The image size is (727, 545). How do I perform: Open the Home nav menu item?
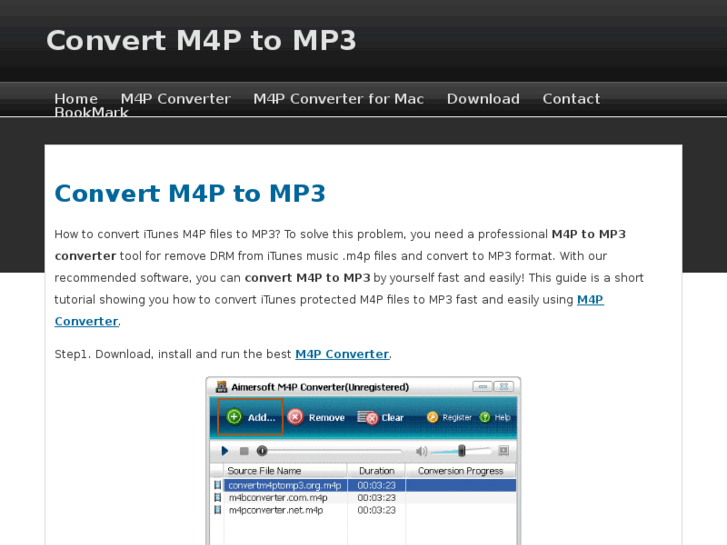click(76, 99)
